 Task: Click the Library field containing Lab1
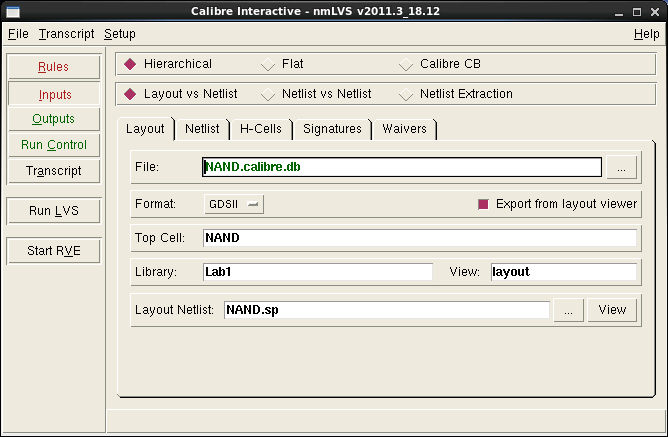point(318,272)
